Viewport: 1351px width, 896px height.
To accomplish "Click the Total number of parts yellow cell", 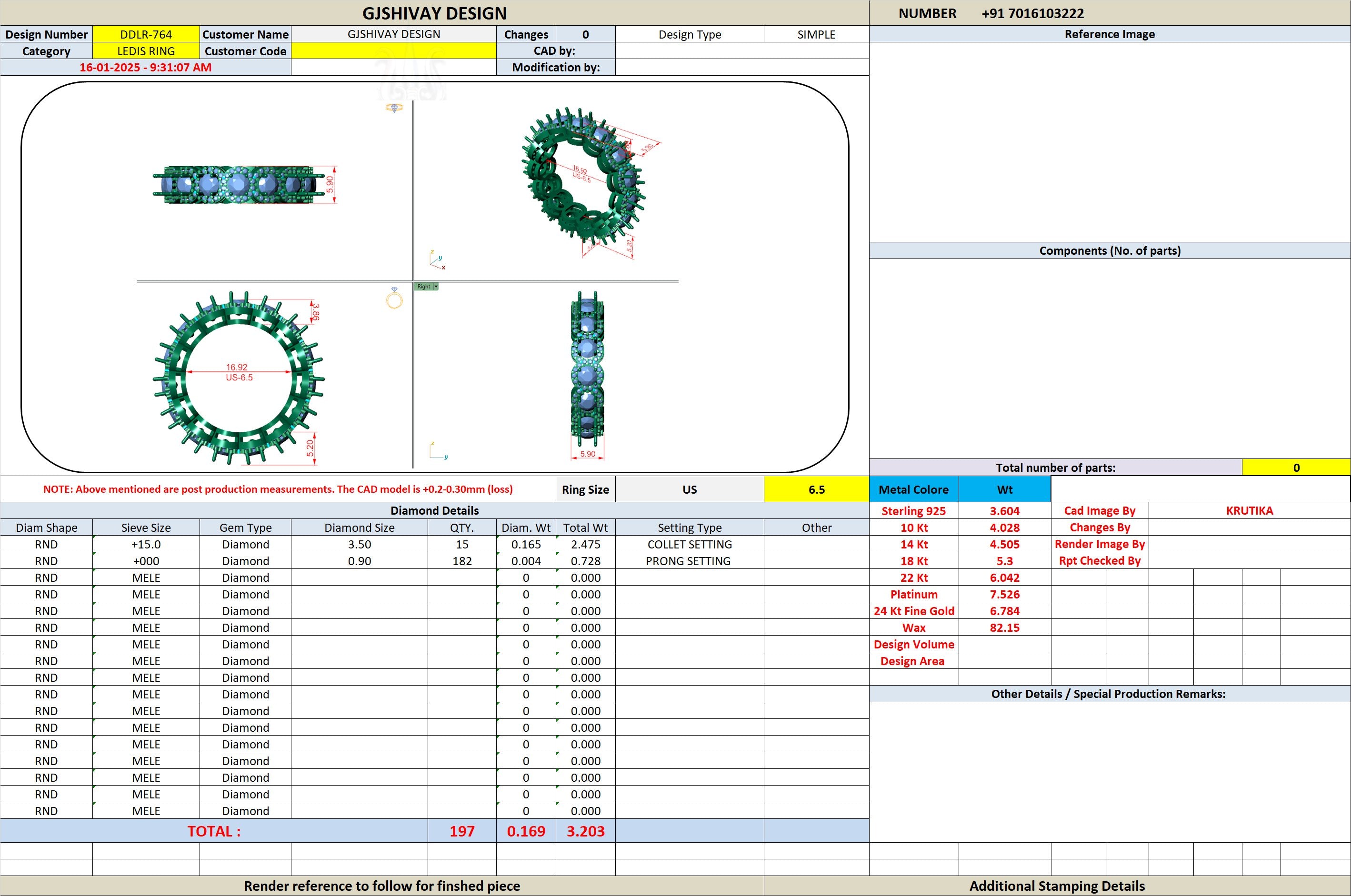I will [1296, 468].
